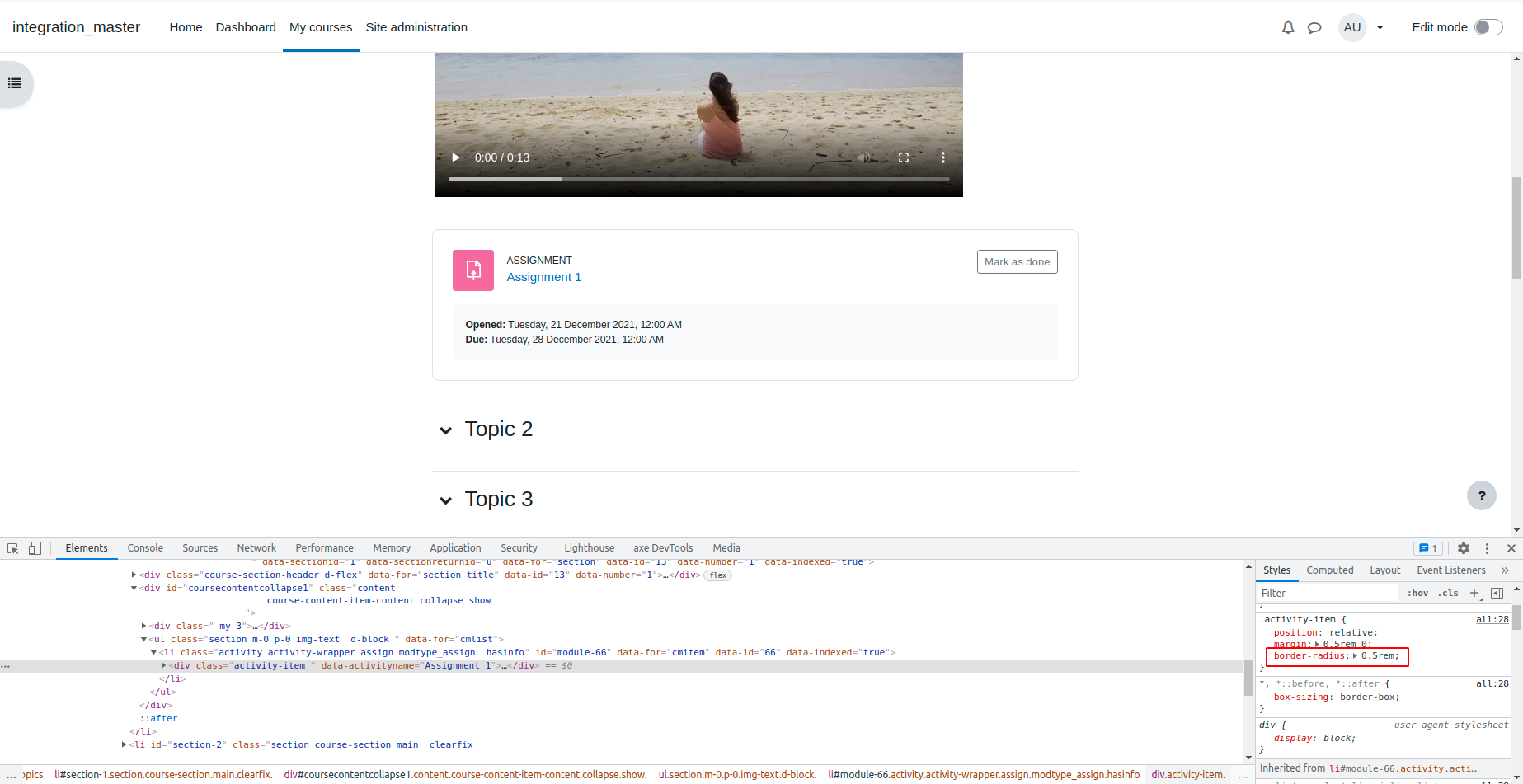Unmute the video volume icon
The image size is (1523, 784).
click(x=864, y=157)
